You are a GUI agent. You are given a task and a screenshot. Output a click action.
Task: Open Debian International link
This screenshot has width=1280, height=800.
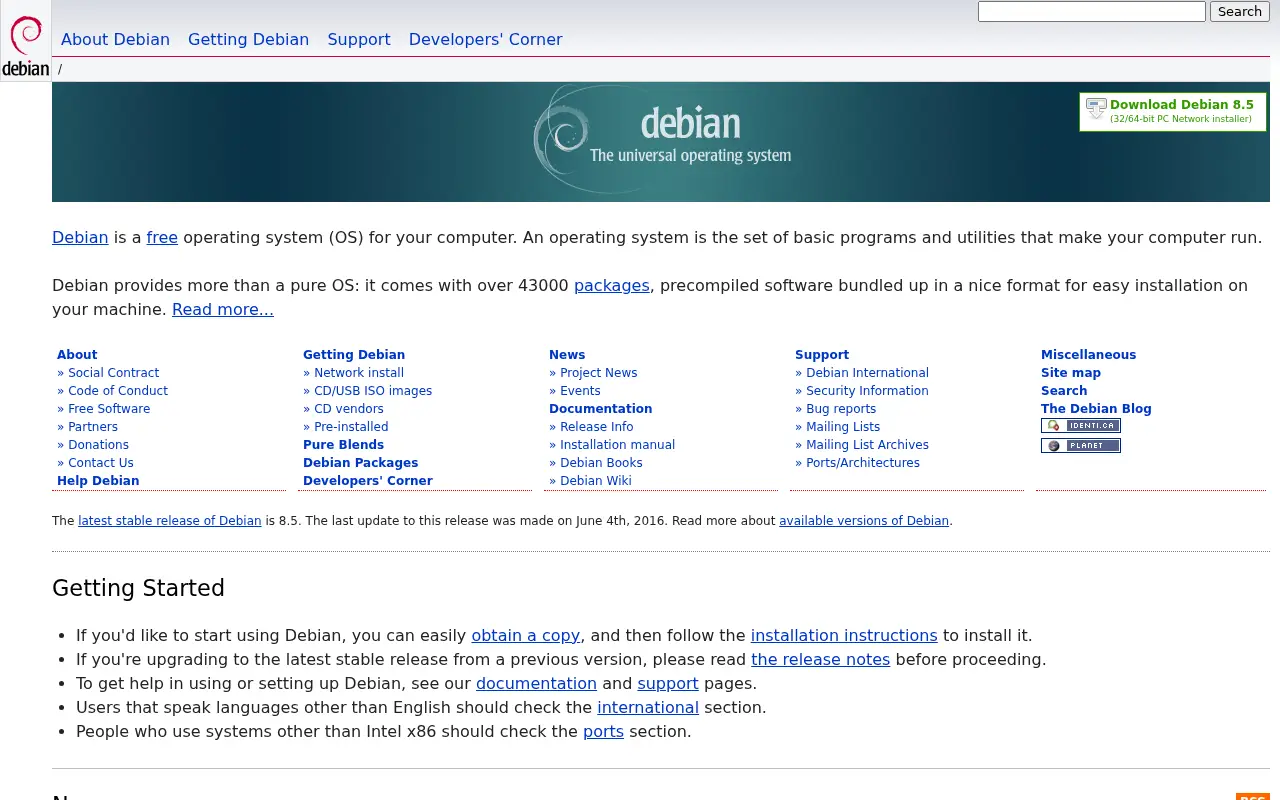pyautogui.click(x=867, y=373)
